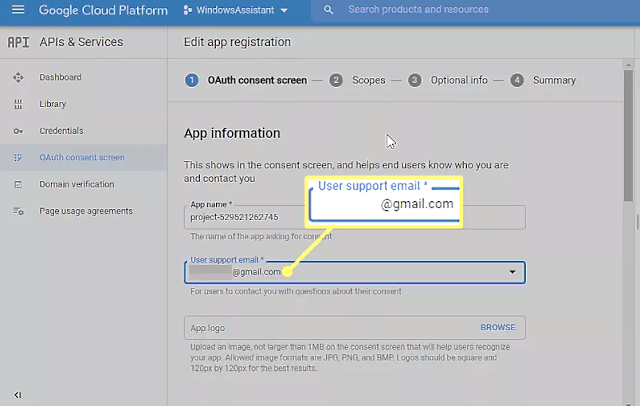
Task: Select OAuth consent screen in sidebar
Action: tap(83, 158)
